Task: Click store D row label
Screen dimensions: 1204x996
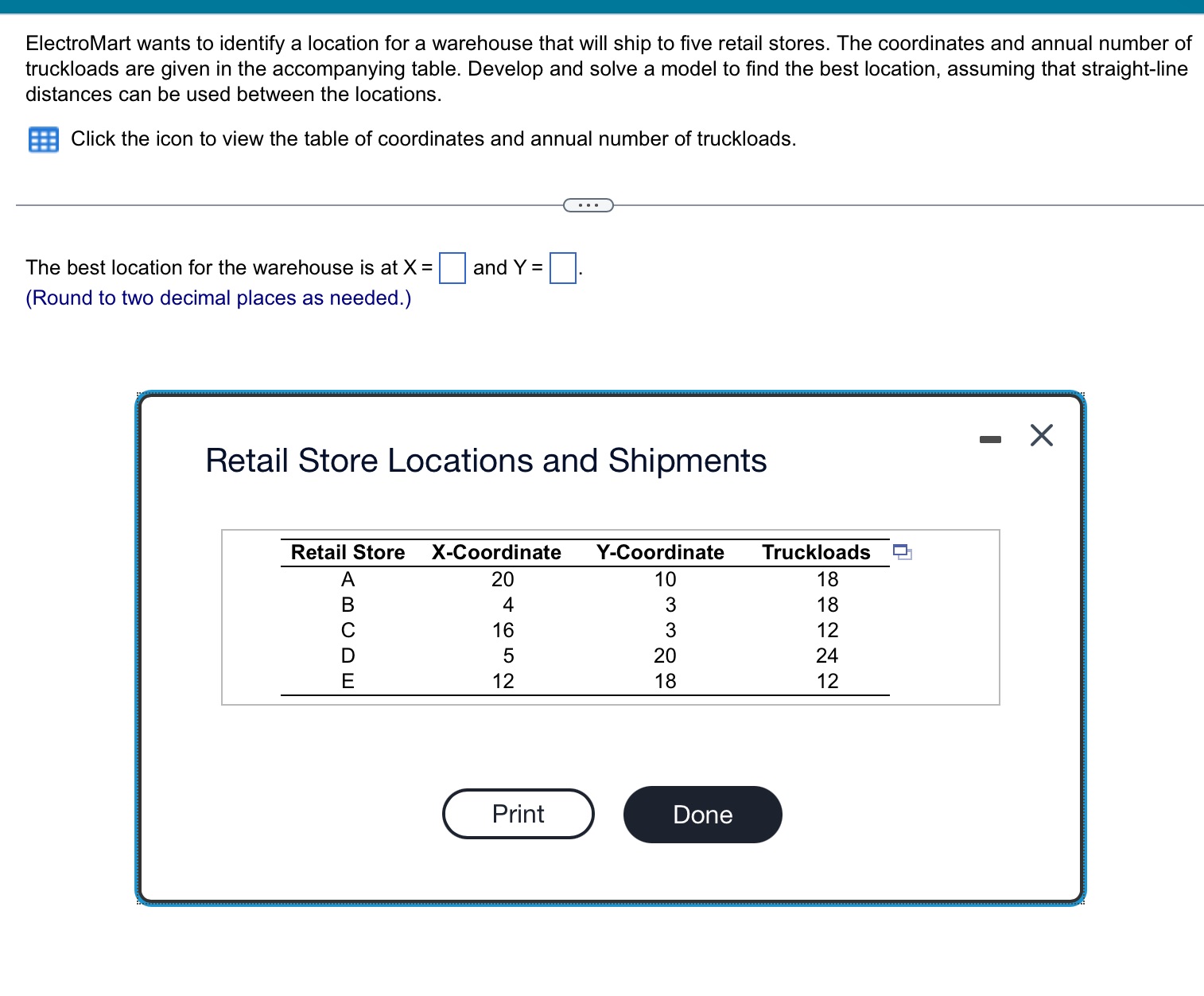Action: [x=348, y=656]
